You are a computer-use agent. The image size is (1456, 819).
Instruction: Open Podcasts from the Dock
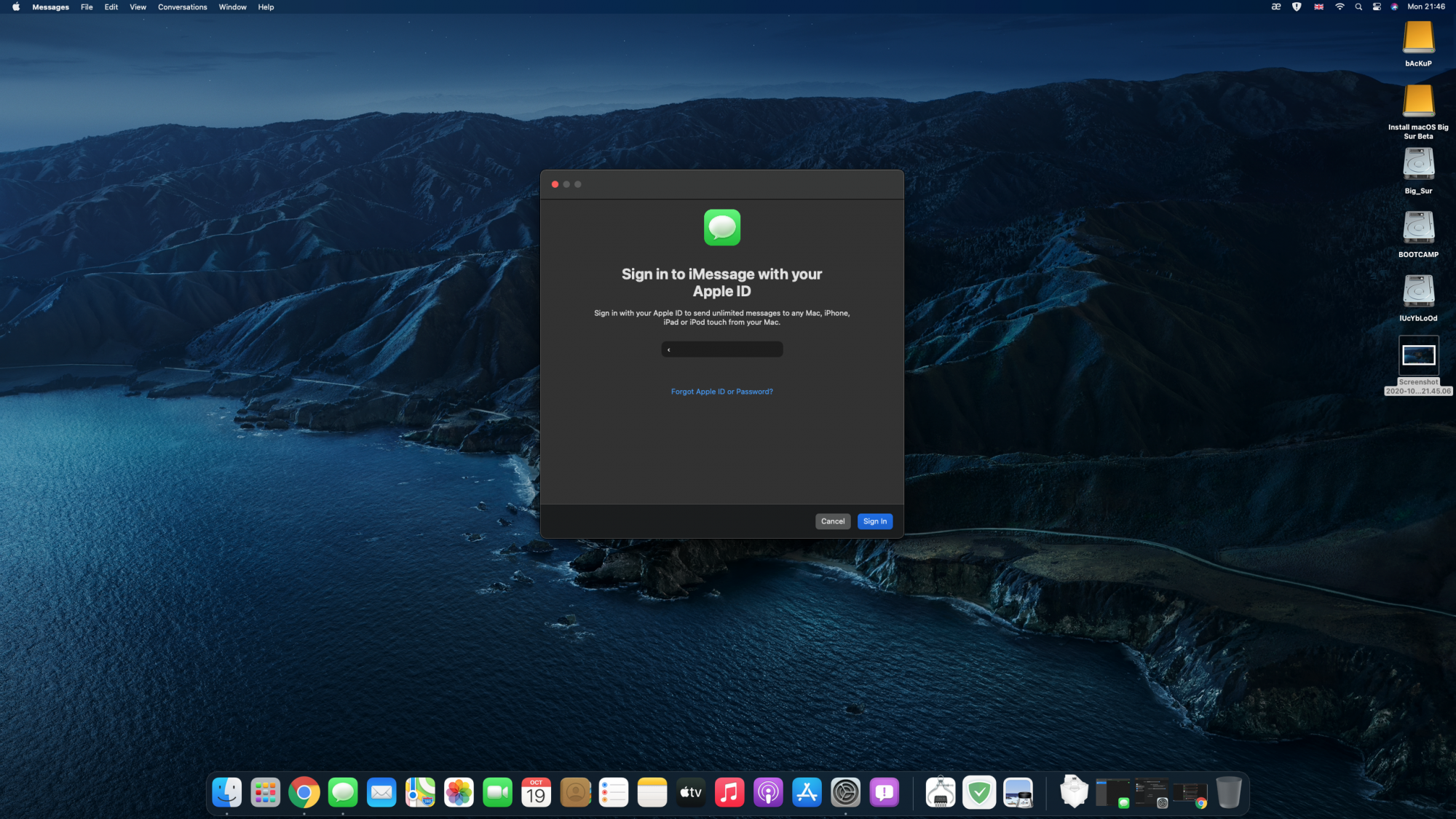(x=768, y=792)
